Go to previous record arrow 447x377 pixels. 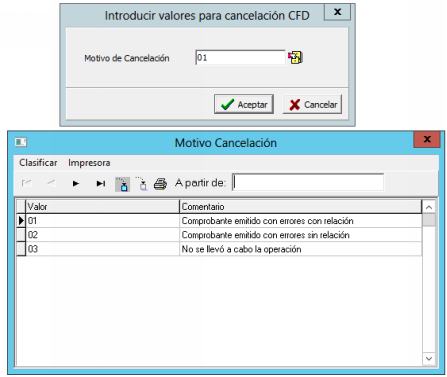(51, 183)
